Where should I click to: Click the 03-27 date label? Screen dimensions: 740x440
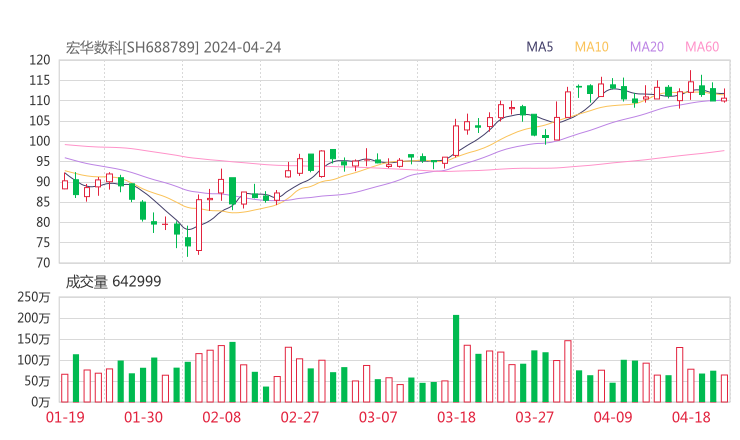[x=534, y=417]
